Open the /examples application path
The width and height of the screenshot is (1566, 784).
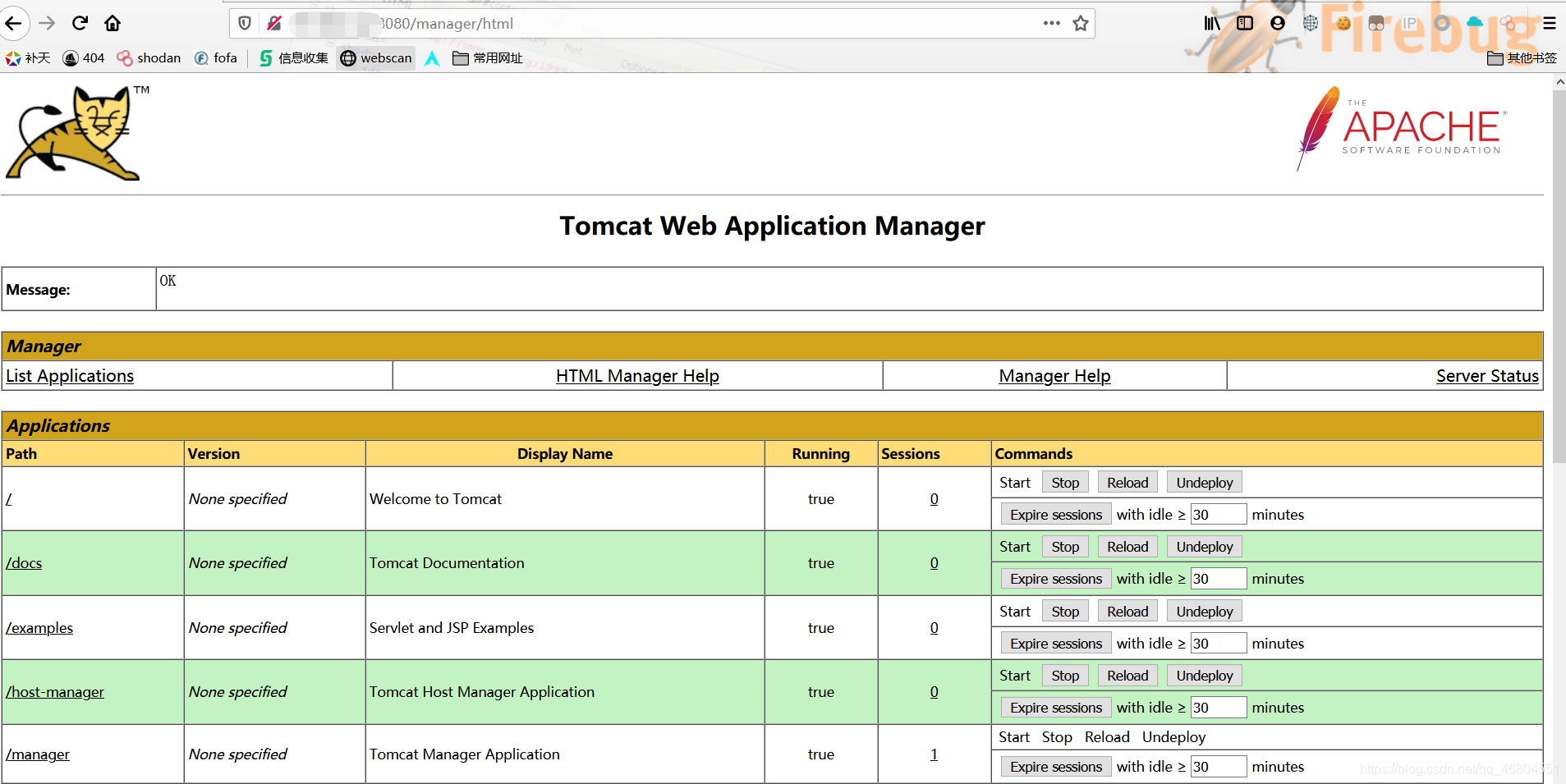click(39, 628)
